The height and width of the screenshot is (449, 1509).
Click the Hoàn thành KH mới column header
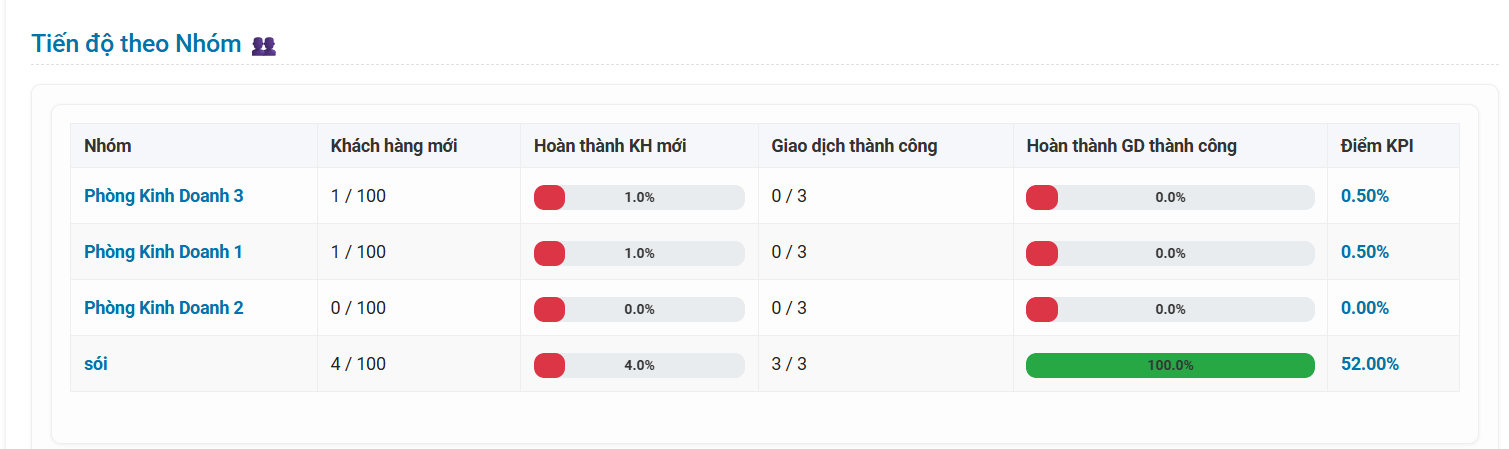(610, 146)
